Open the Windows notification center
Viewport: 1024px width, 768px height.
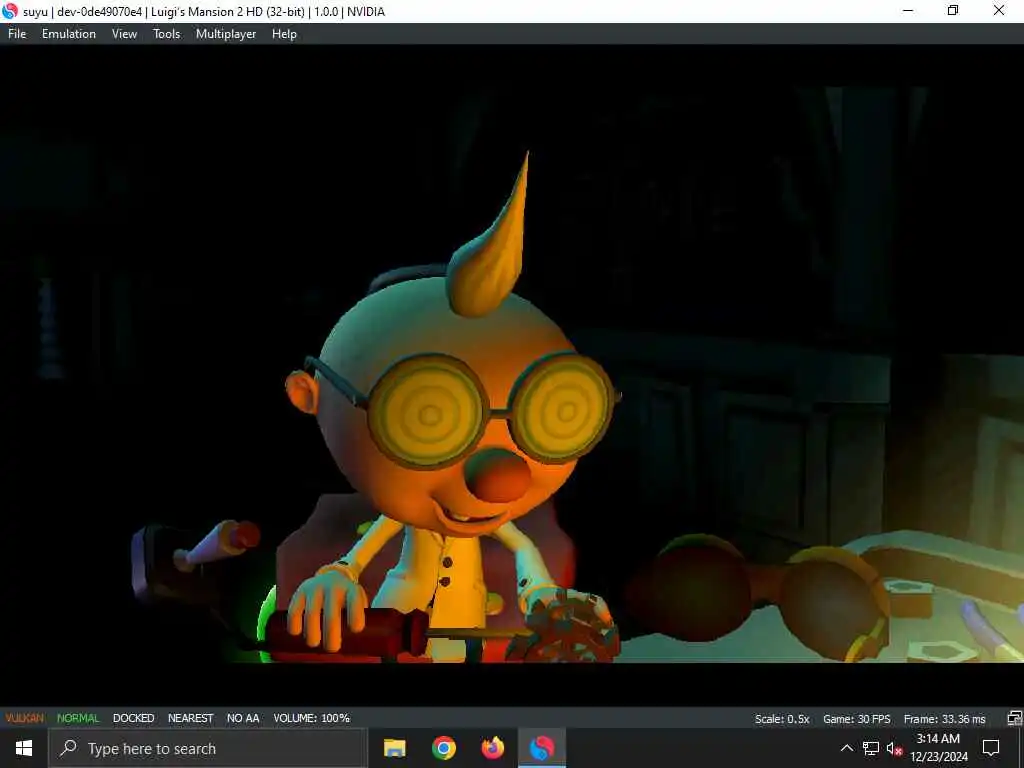click(x=991, y=748)
